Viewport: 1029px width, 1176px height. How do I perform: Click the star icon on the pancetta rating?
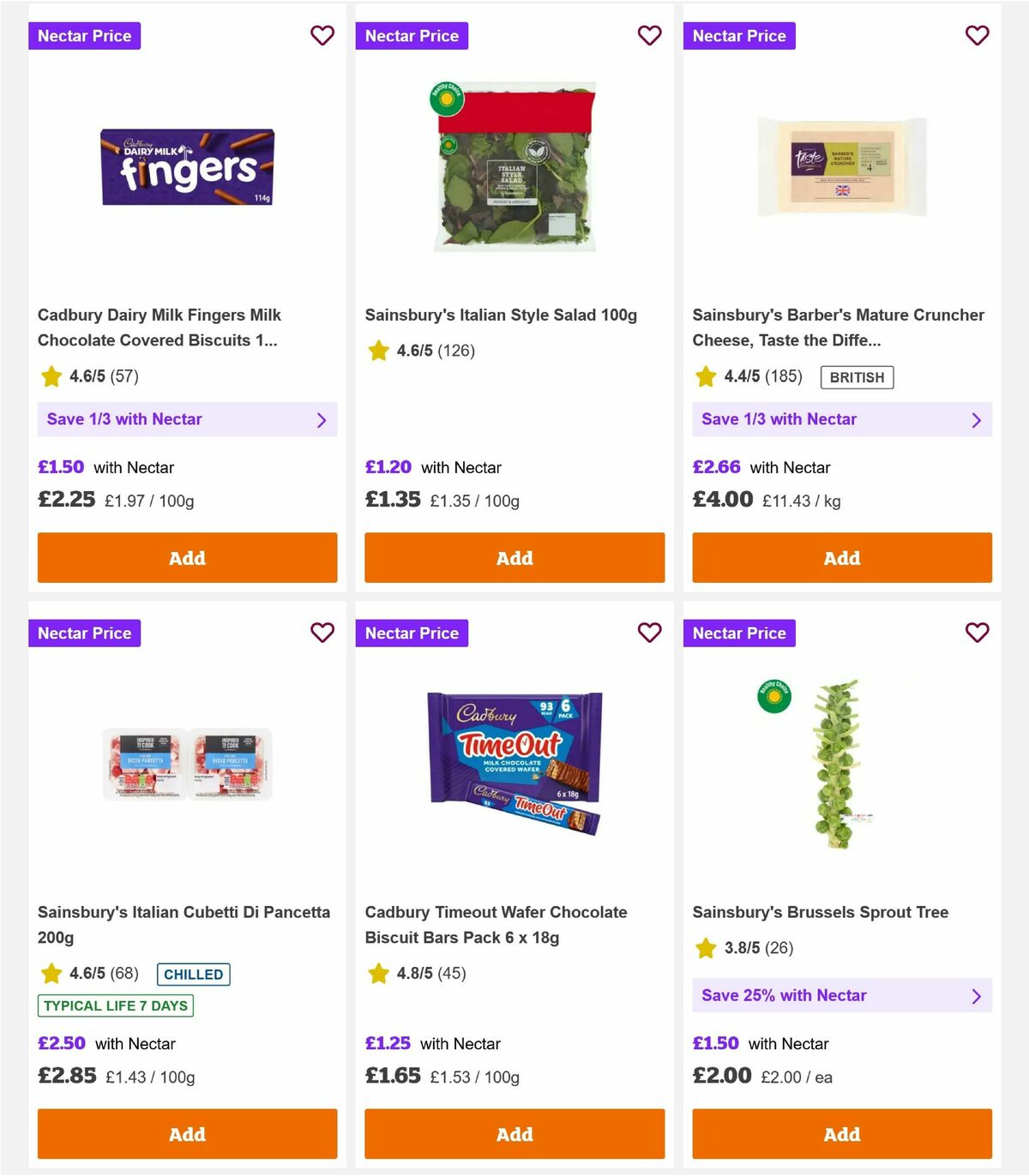coord(51,974)
